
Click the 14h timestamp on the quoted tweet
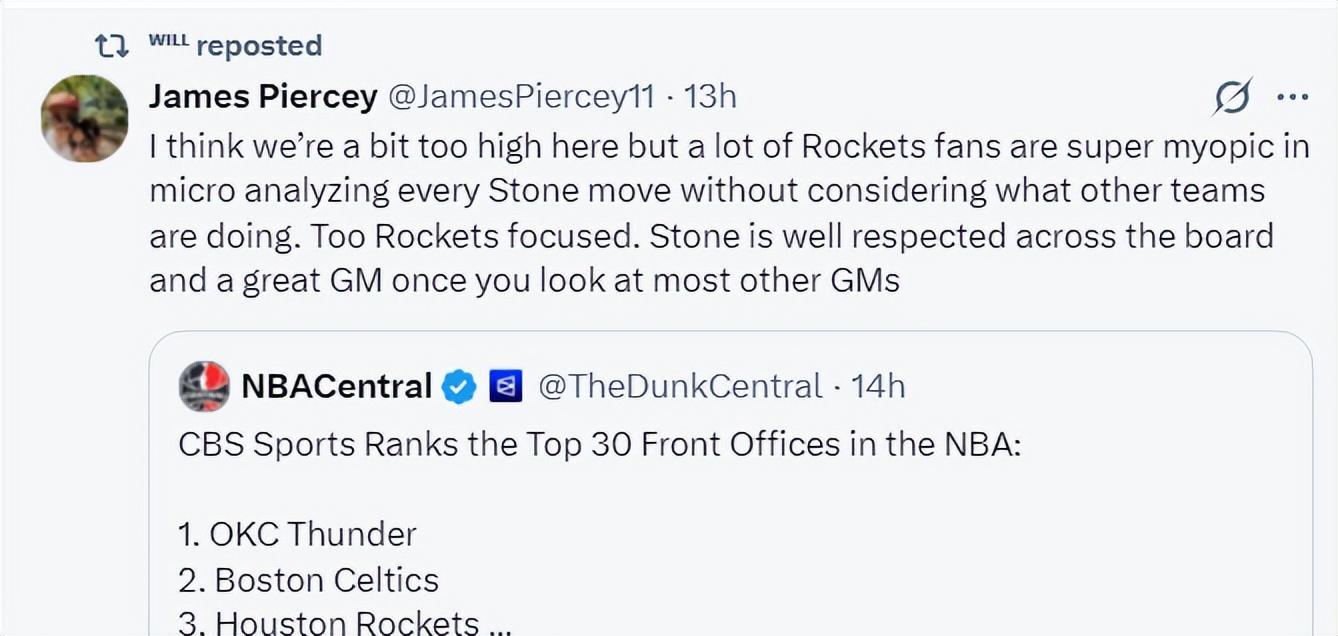pyautogui.click(x=877, y=386)
